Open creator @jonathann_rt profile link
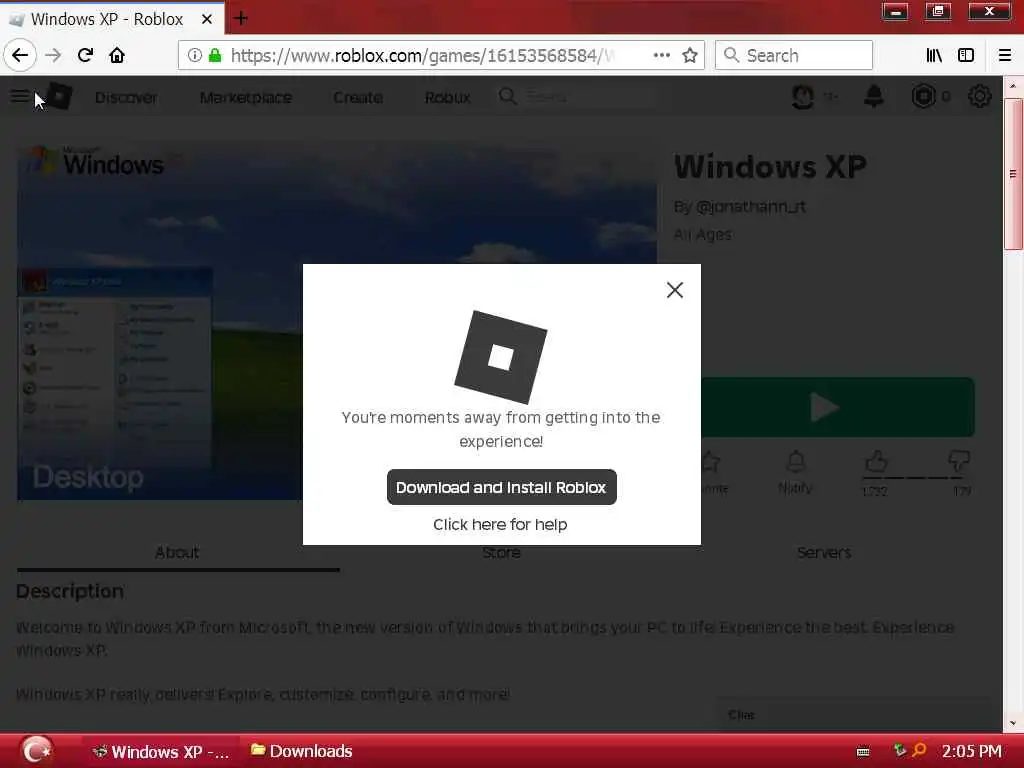The image size is (1024, 768). pos(750,207)
